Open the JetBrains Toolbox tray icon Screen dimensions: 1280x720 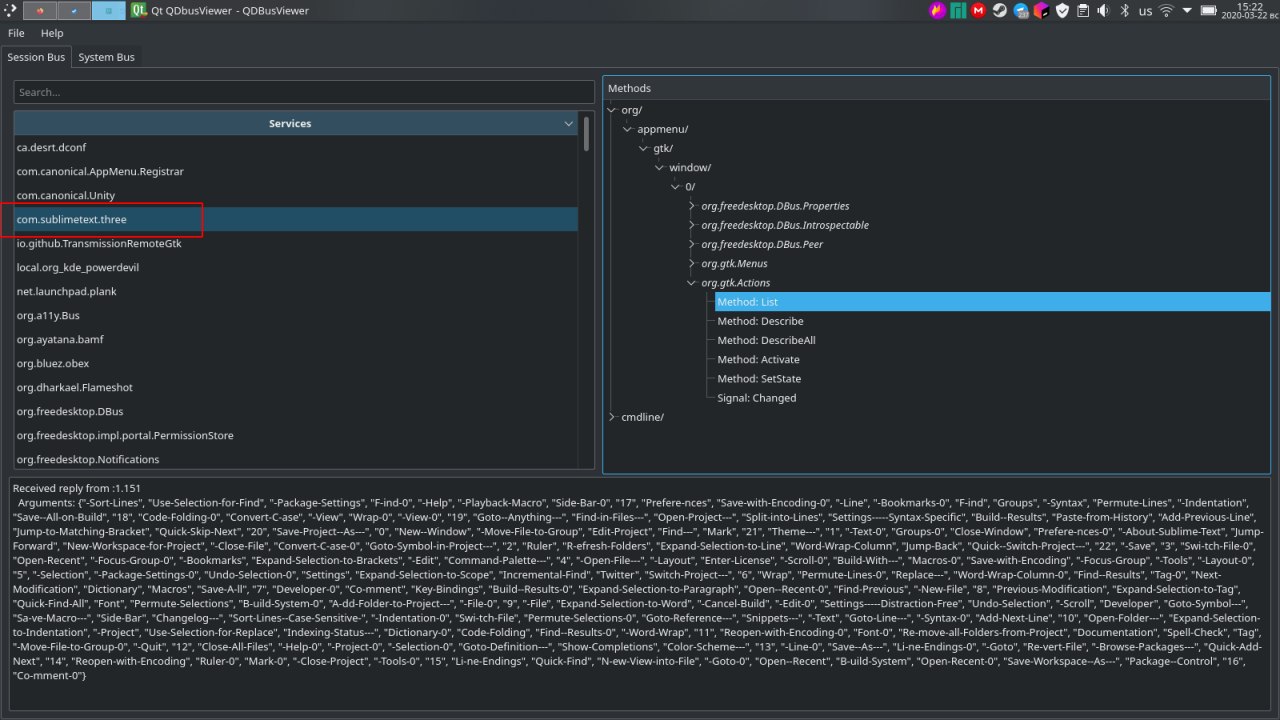click(x=1041, y=11)
